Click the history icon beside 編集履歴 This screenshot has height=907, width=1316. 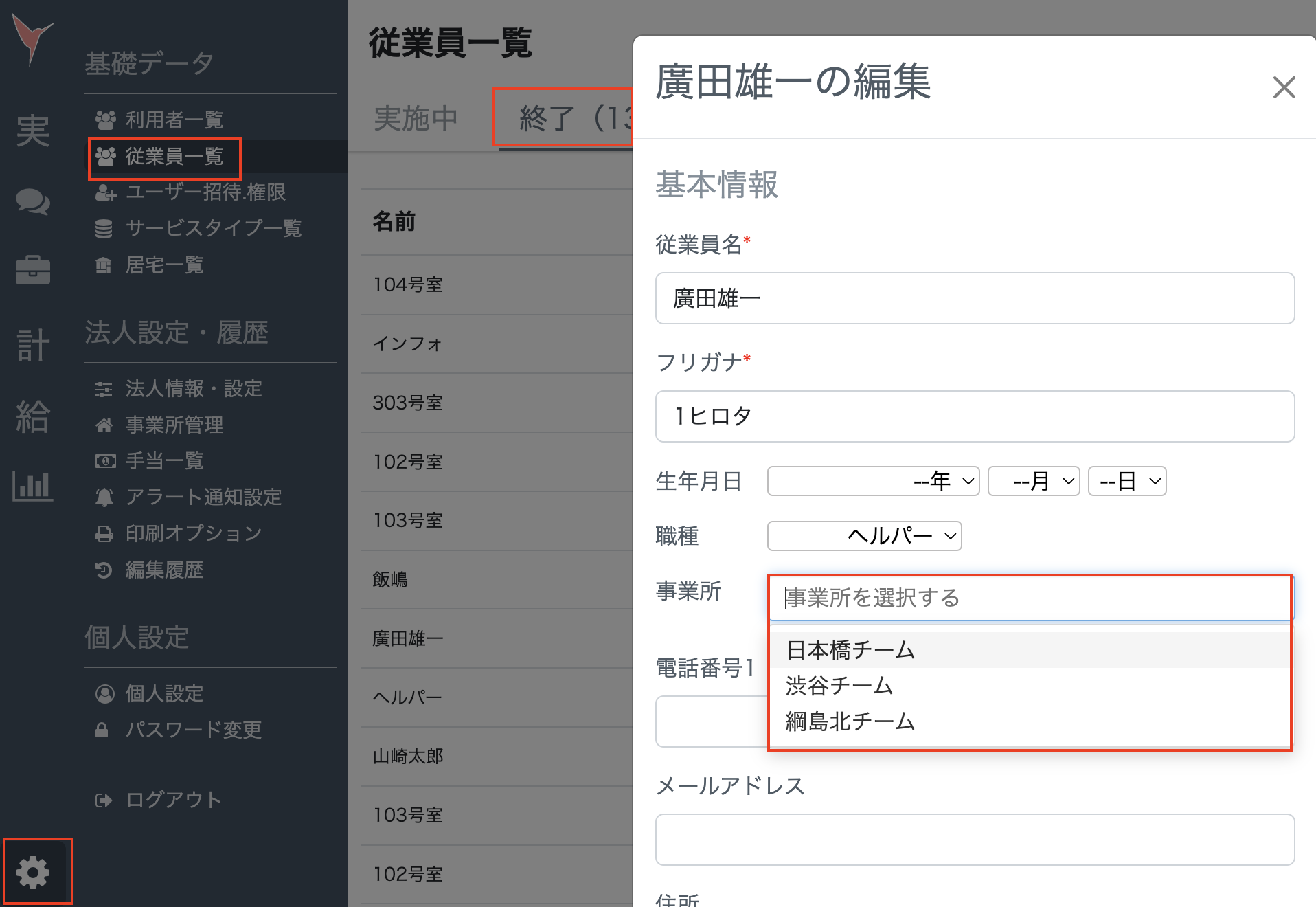pos(104,570)
